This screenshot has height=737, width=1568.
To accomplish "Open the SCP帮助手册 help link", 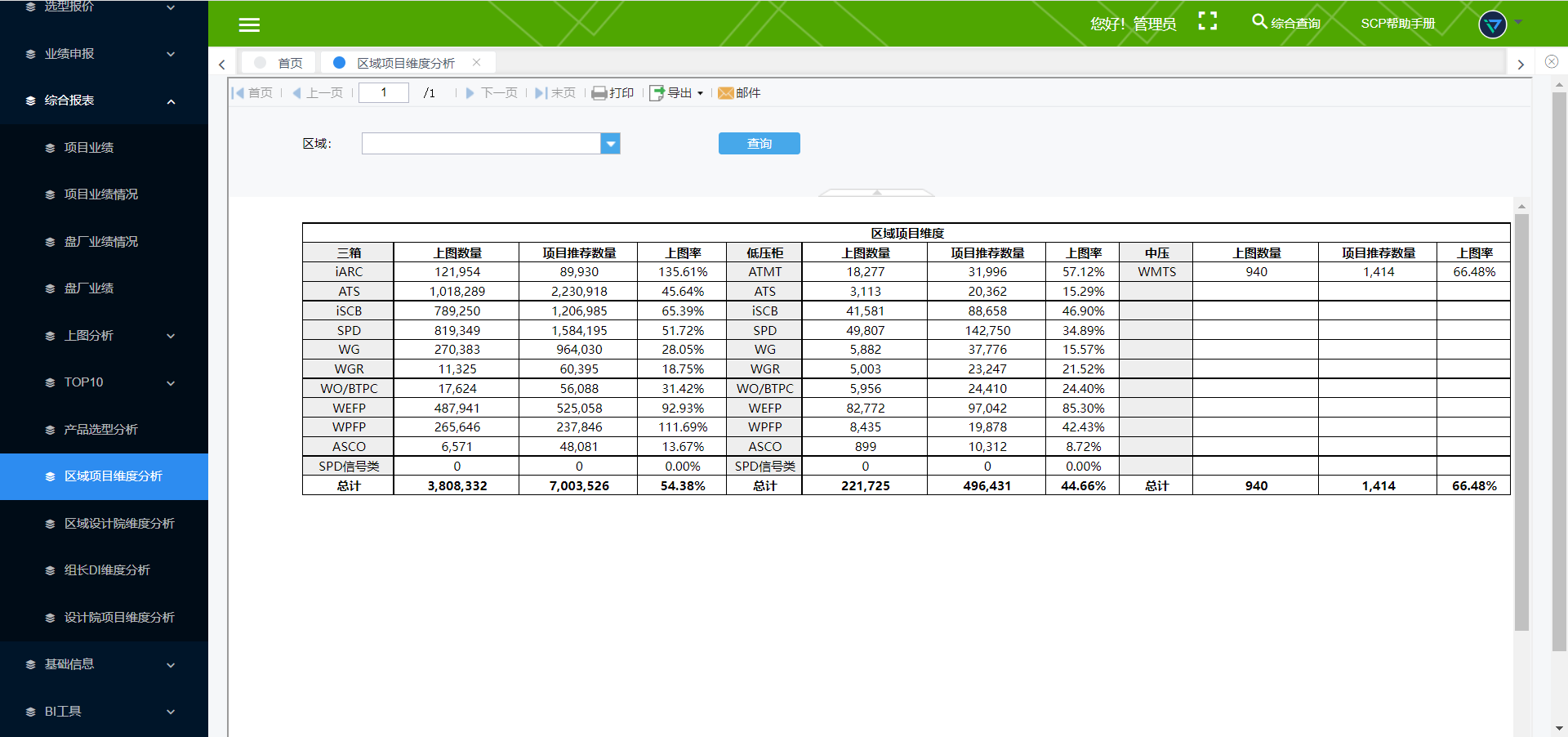I will click(1397, 23).
